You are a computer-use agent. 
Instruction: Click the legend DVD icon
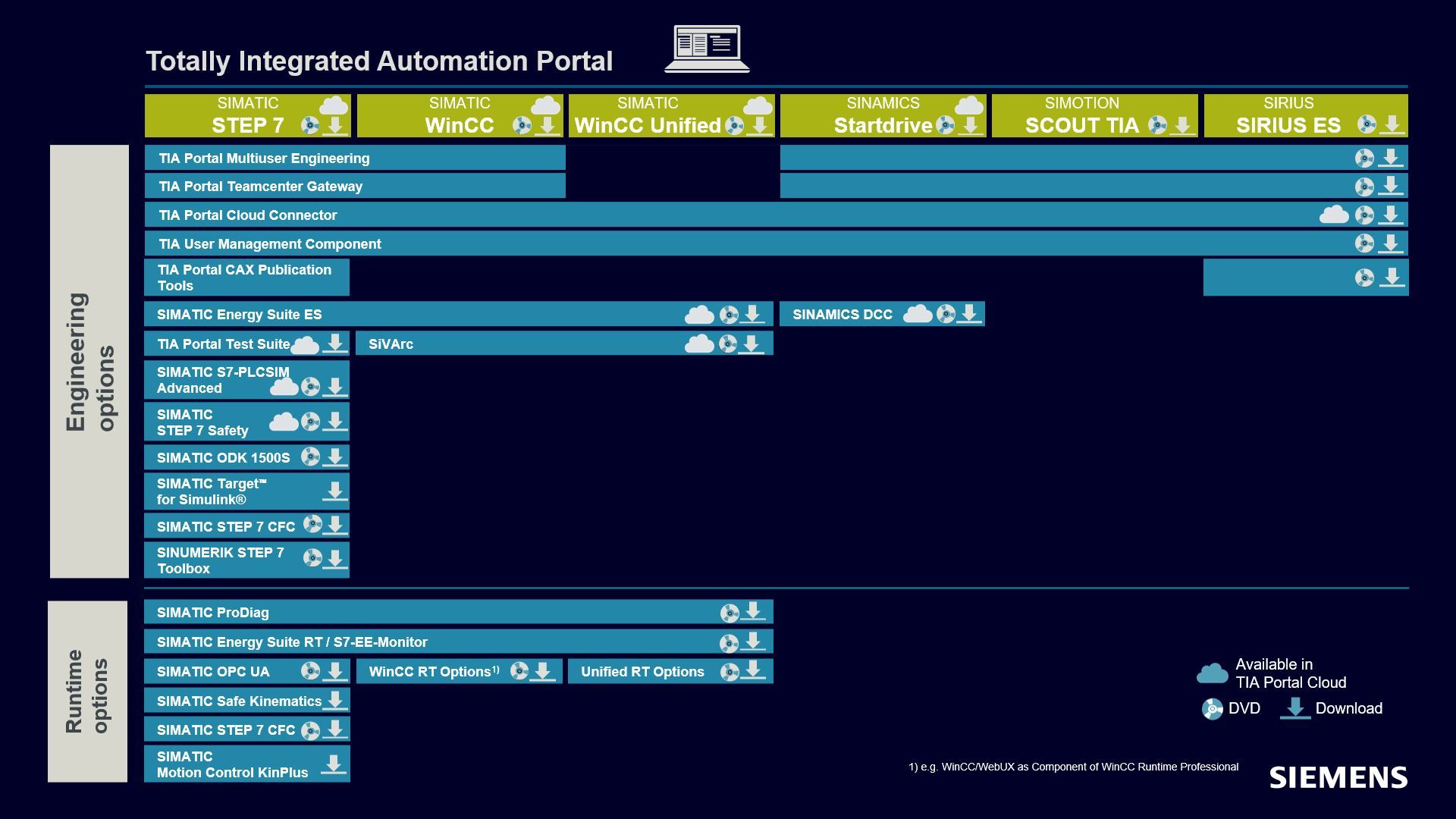[x=1212, y=709]
